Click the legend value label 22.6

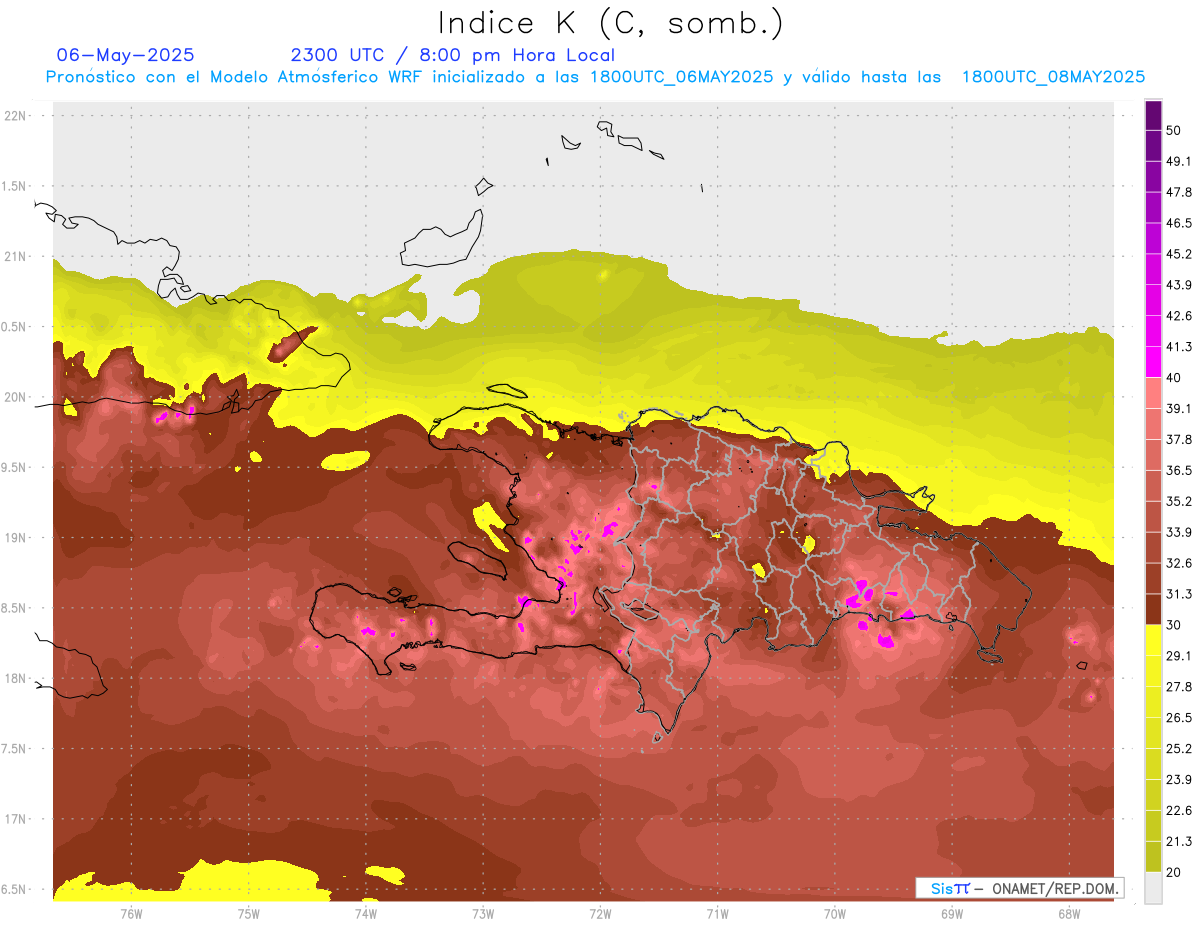tap(1179, 811)
